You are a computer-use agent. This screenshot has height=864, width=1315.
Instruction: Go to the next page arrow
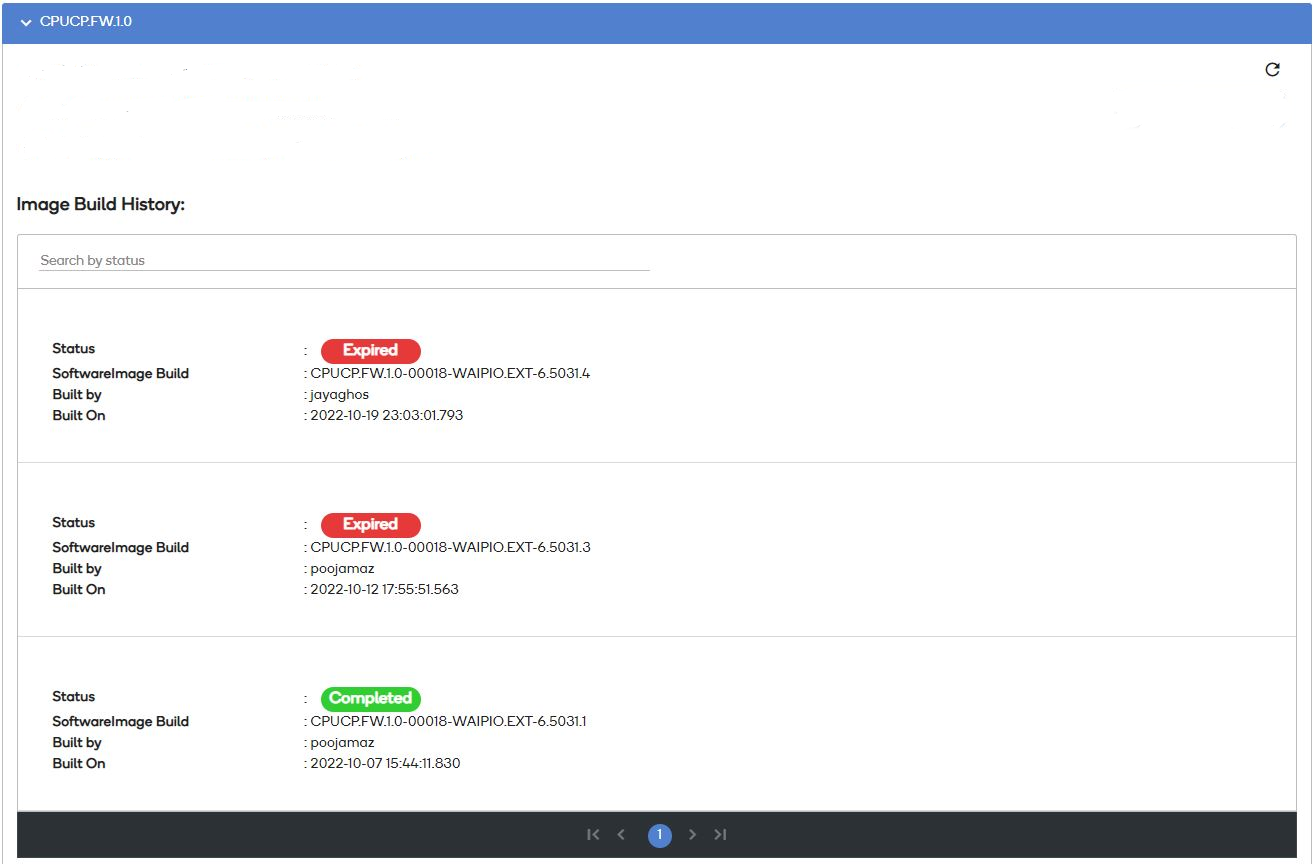coord(692,835)
